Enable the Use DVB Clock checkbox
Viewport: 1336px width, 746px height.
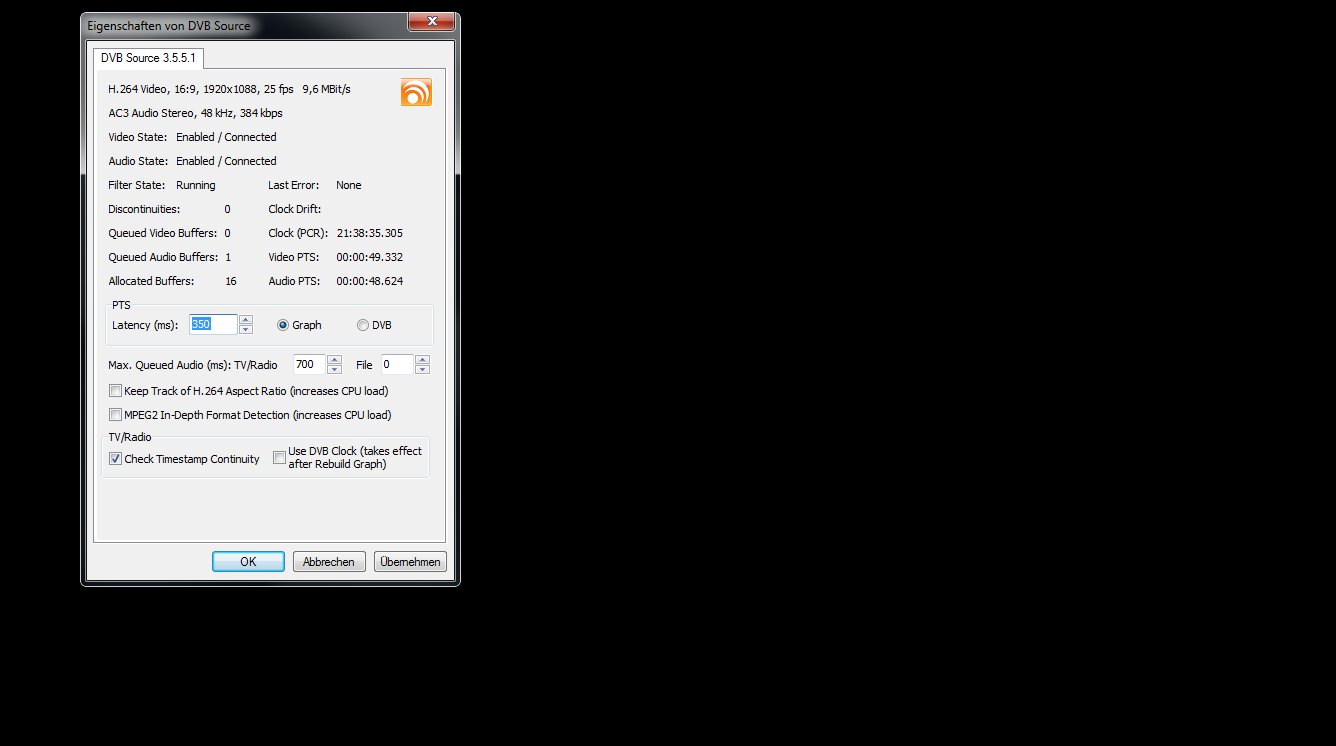[x=280, y=458]
